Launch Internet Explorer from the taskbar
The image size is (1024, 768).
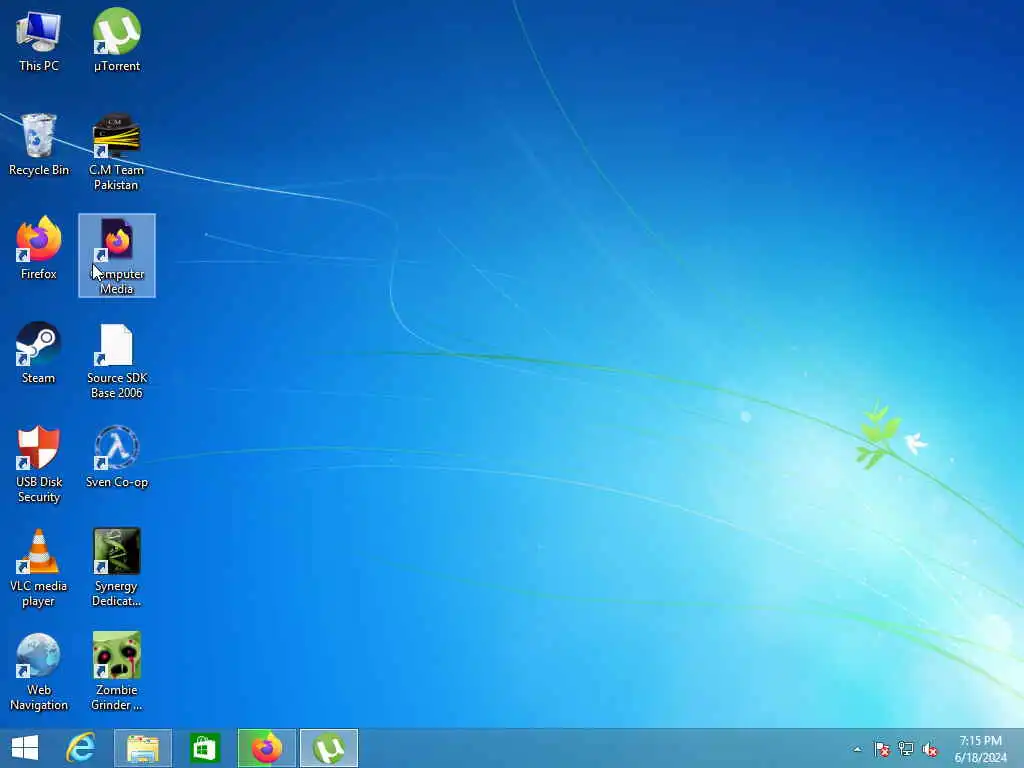click(x=81, y=748)
